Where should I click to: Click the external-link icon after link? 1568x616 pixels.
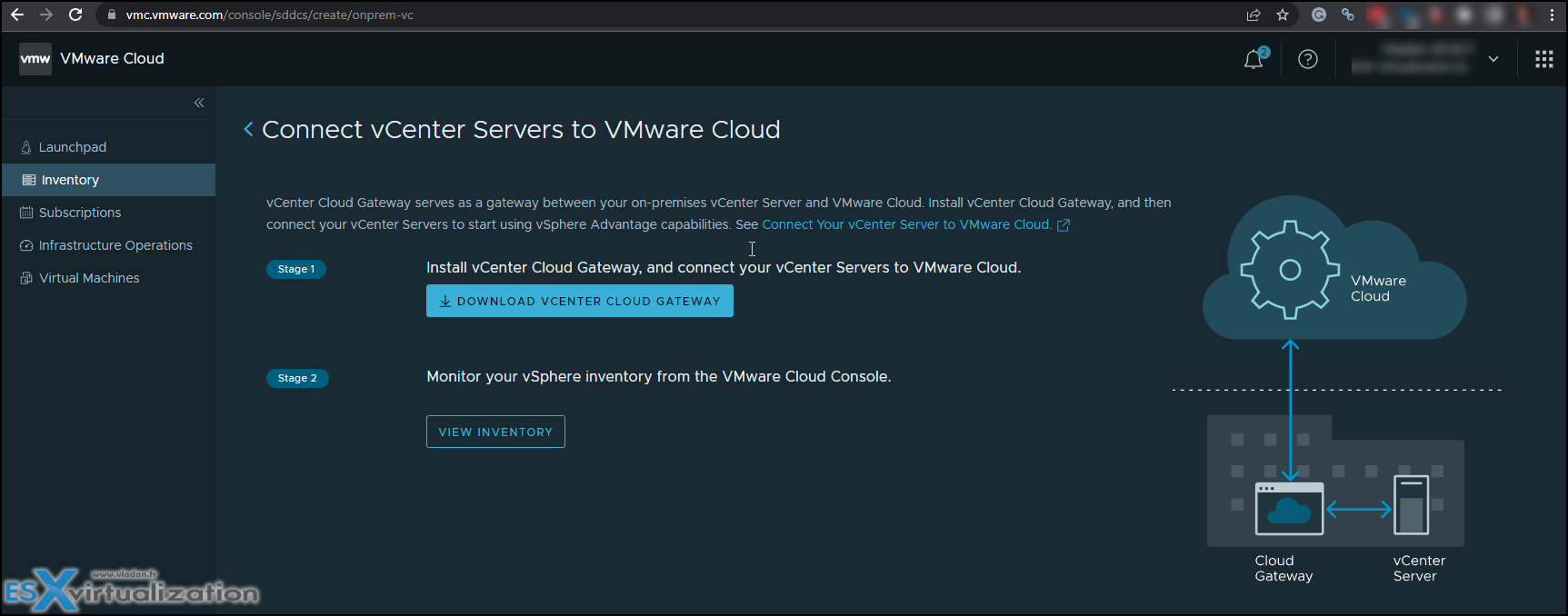(x=1064, y=225)
